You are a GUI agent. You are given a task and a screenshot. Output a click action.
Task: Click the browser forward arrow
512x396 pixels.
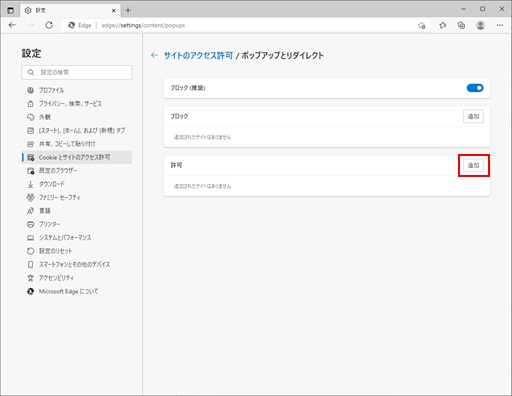(x=31, y=25)
